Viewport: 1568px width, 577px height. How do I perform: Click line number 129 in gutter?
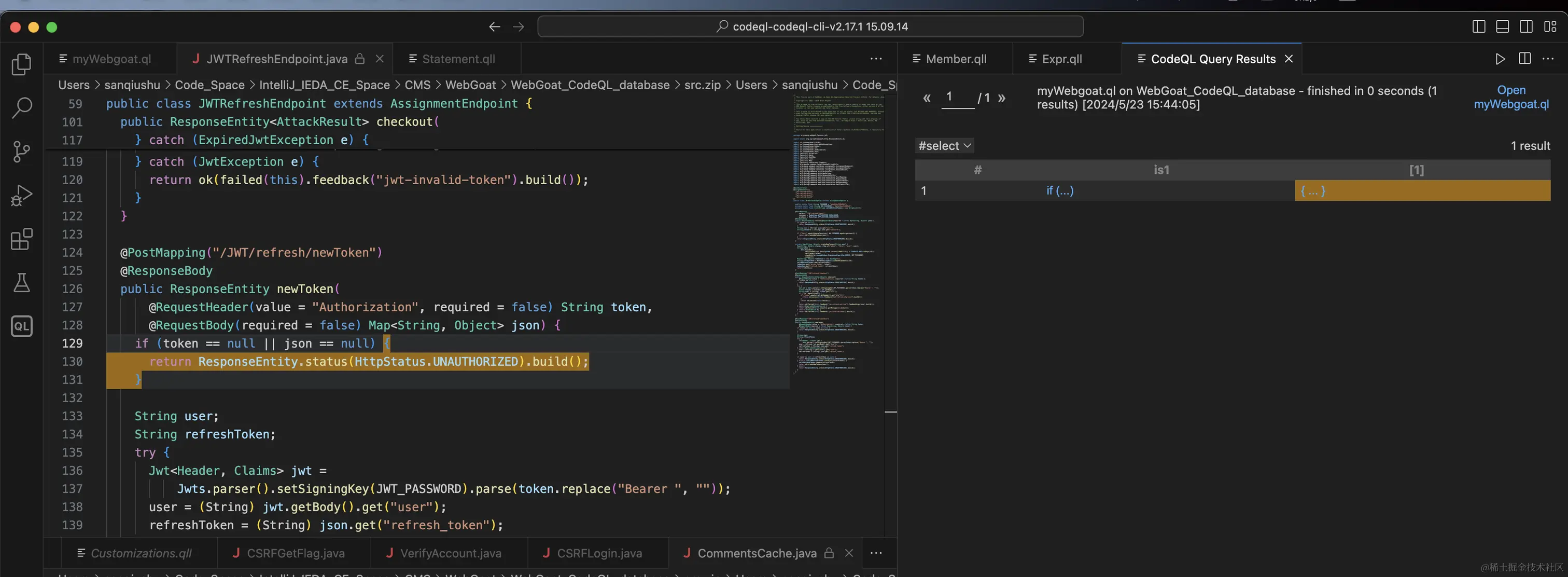(72, 344)
